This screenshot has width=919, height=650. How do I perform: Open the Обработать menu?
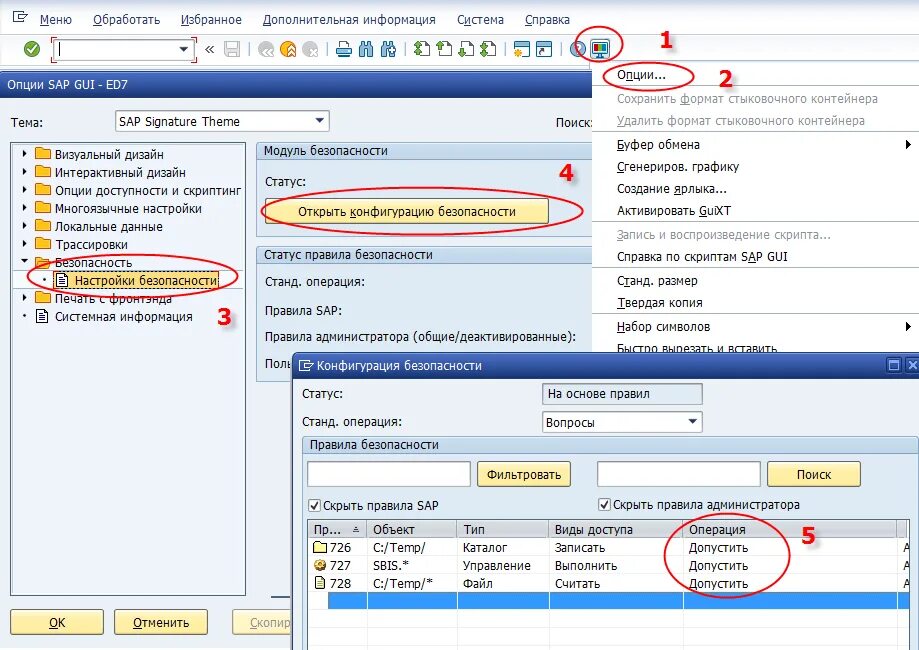pos(127,19)
